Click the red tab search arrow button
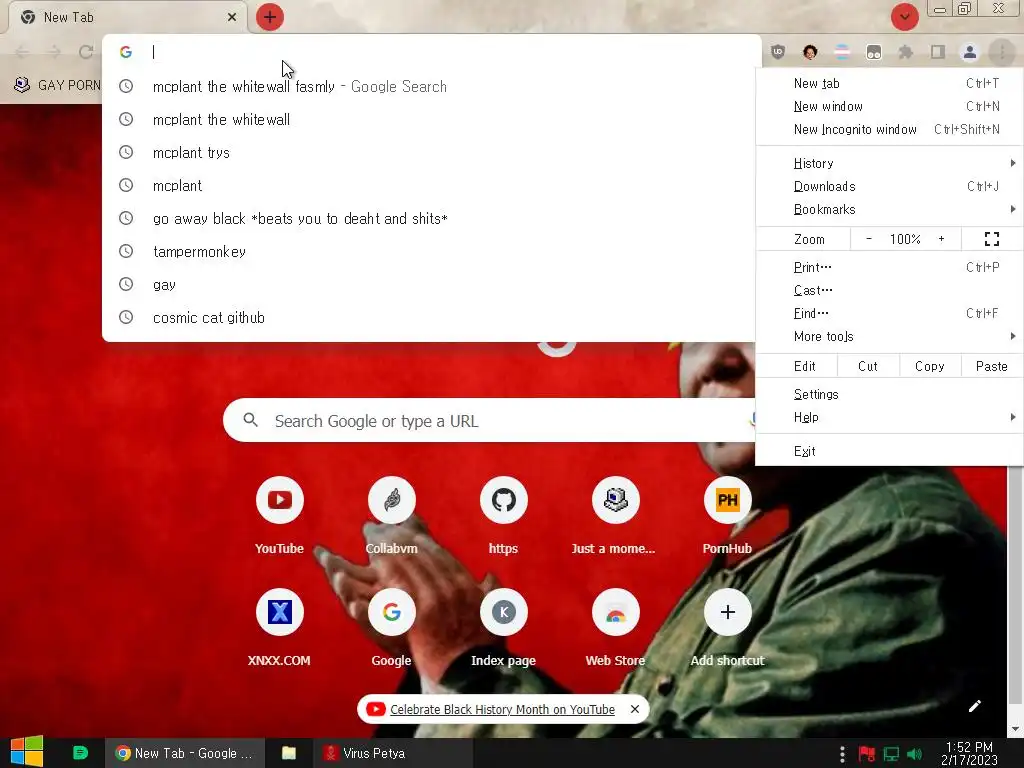1024x768 pixels. (904, 17)
